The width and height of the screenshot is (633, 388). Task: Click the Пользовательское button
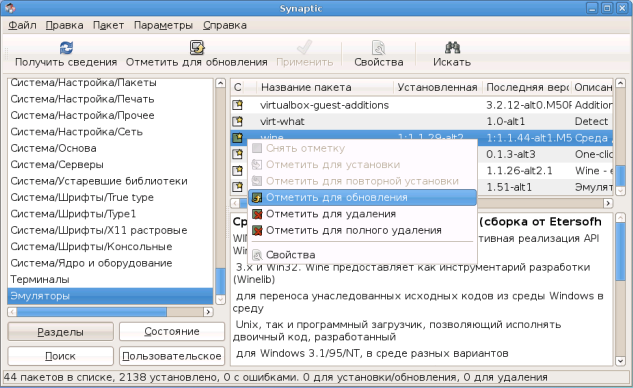pos(172,356)
